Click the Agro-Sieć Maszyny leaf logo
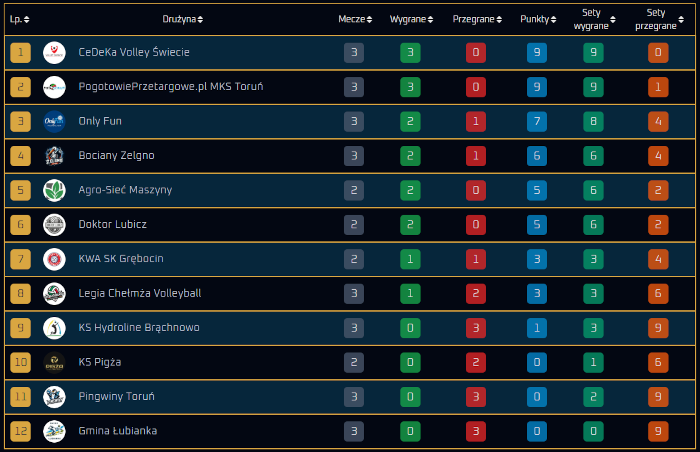 click(54, 190)
